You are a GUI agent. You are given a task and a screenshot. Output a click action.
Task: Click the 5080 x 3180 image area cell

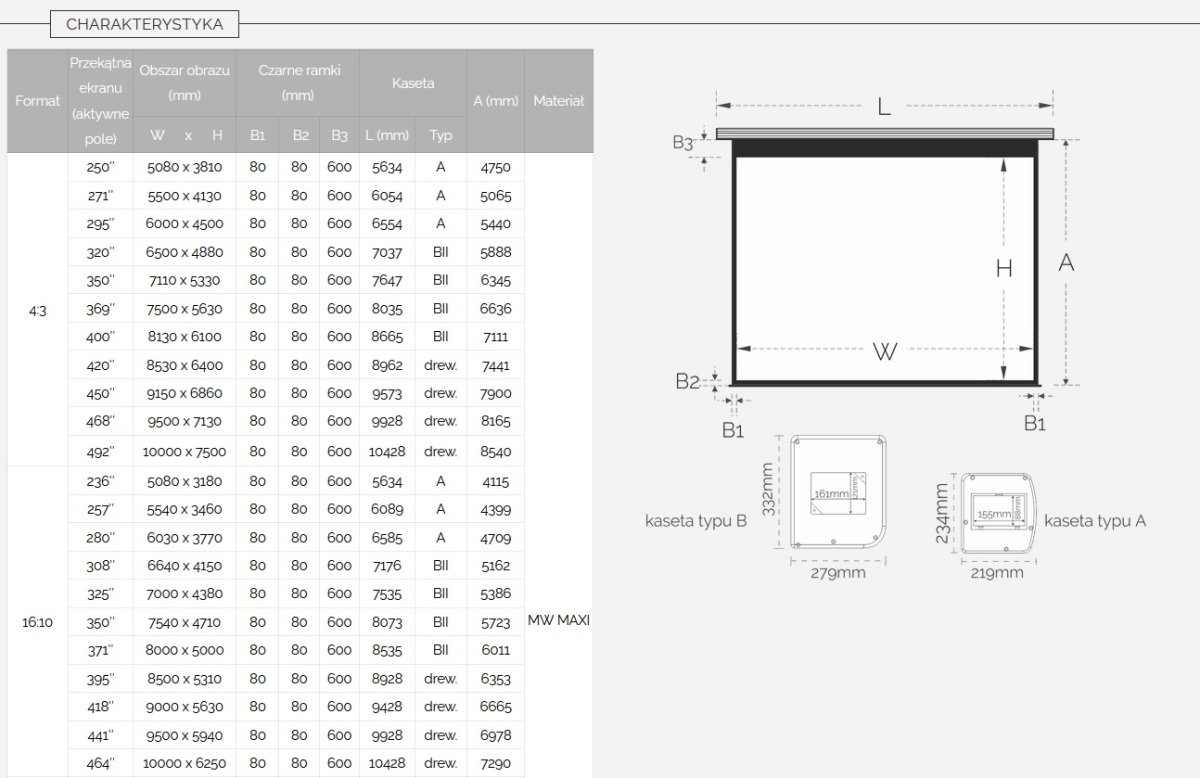click(185, 481)
